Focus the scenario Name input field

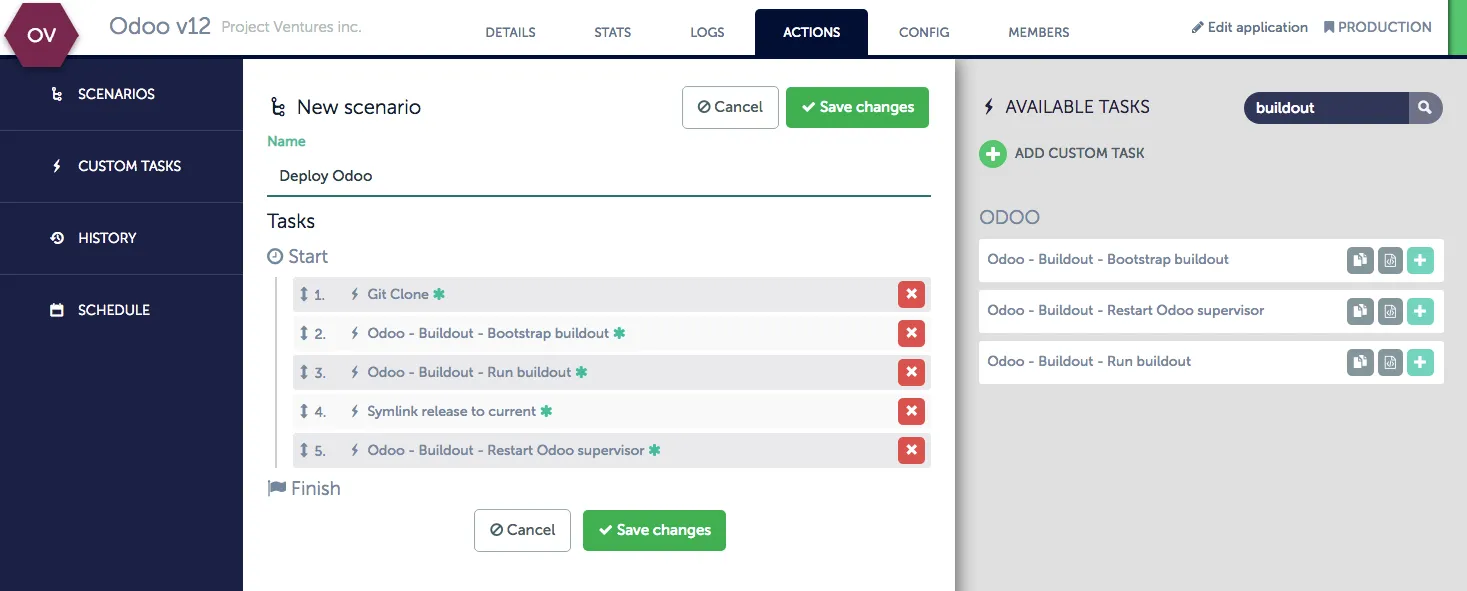(598, 176)
